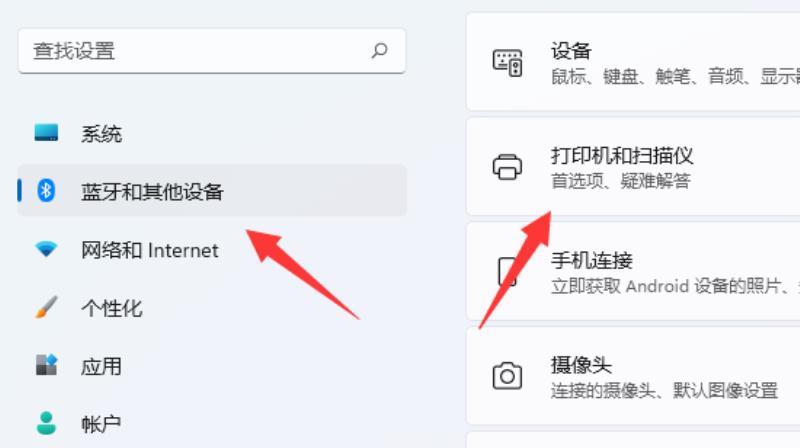The height and width of the screenshot is (448, 800).
Task: Open 打印机和扫描仪 settings card
Action: (633, 167)
